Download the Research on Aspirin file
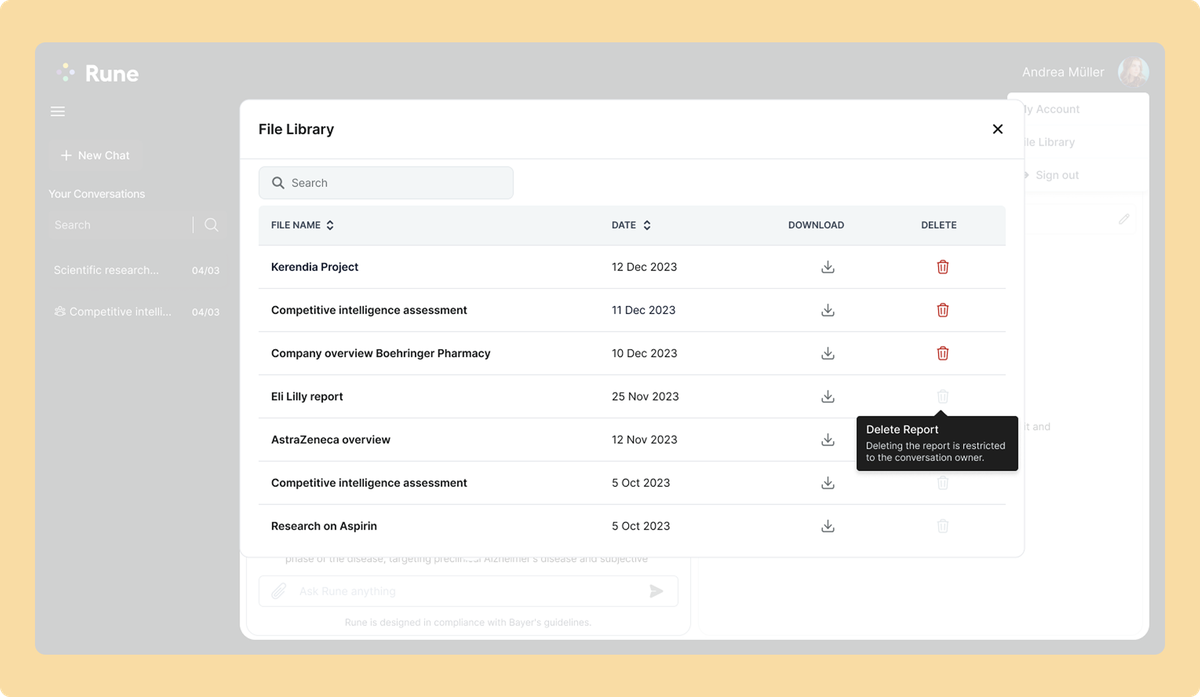The height and width of the screenshot is (697, 1200). (x=828, y=526)
